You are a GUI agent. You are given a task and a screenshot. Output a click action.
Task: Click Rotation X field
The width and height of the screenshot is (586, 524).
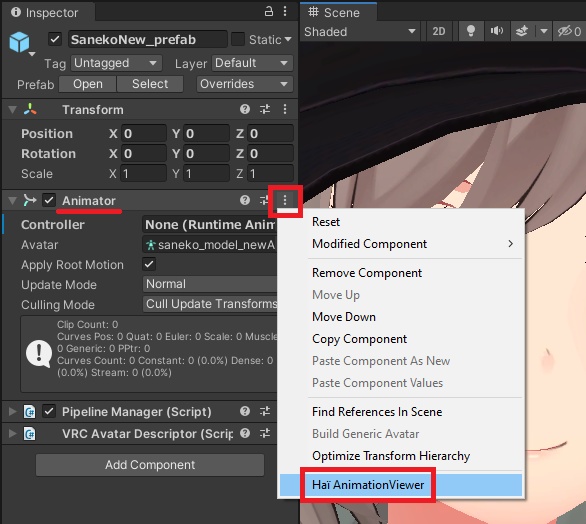(144, 154)
